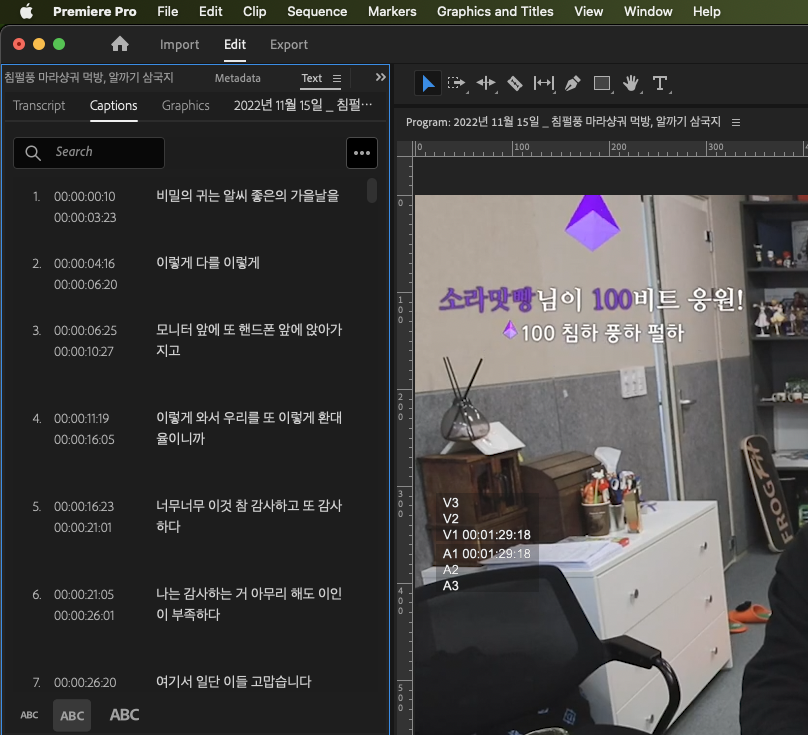Open captions options three-dot button
This screenshot has height=735, width=808.
click(362, 153)
